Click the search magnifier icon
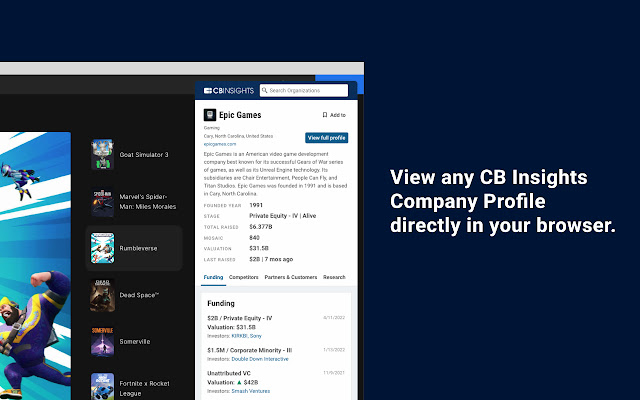 pyautogui.click(x=264, y=90)
